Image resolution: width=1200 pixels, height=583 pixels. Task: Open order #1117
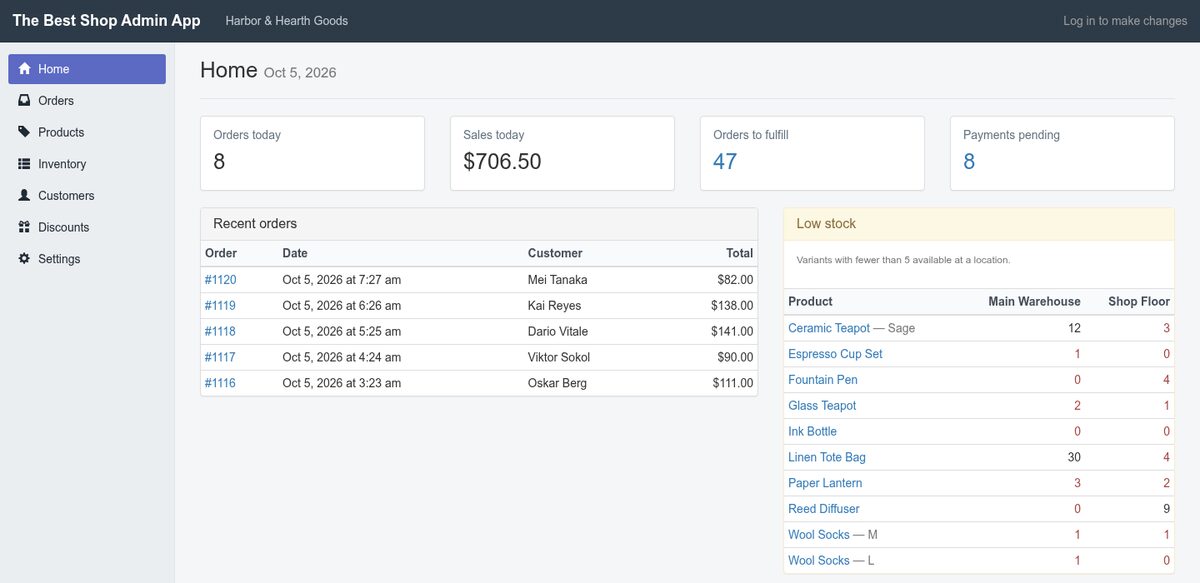pyautogui.click(x=220, y=357)
